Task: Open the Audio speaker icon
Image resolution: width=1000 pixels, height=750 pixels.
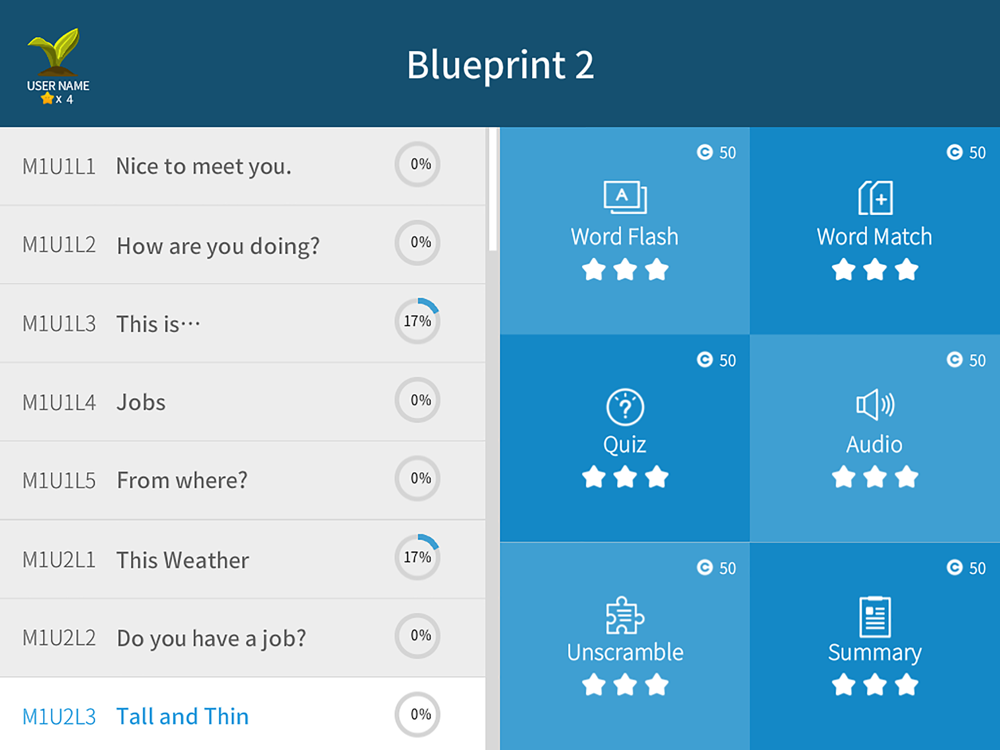Action: pos(875,404)
